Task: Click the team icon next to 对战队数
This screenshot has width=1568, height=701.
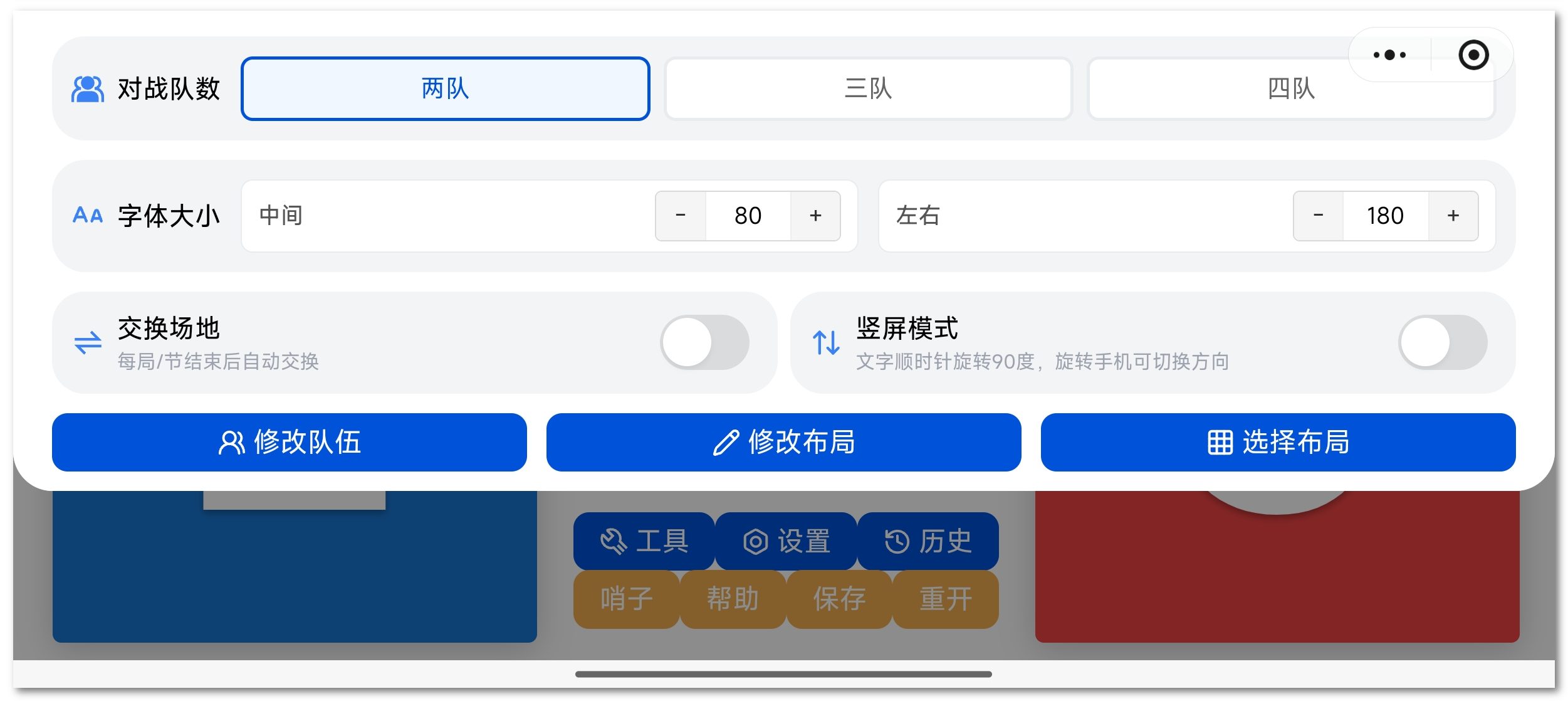Action: 87,88
